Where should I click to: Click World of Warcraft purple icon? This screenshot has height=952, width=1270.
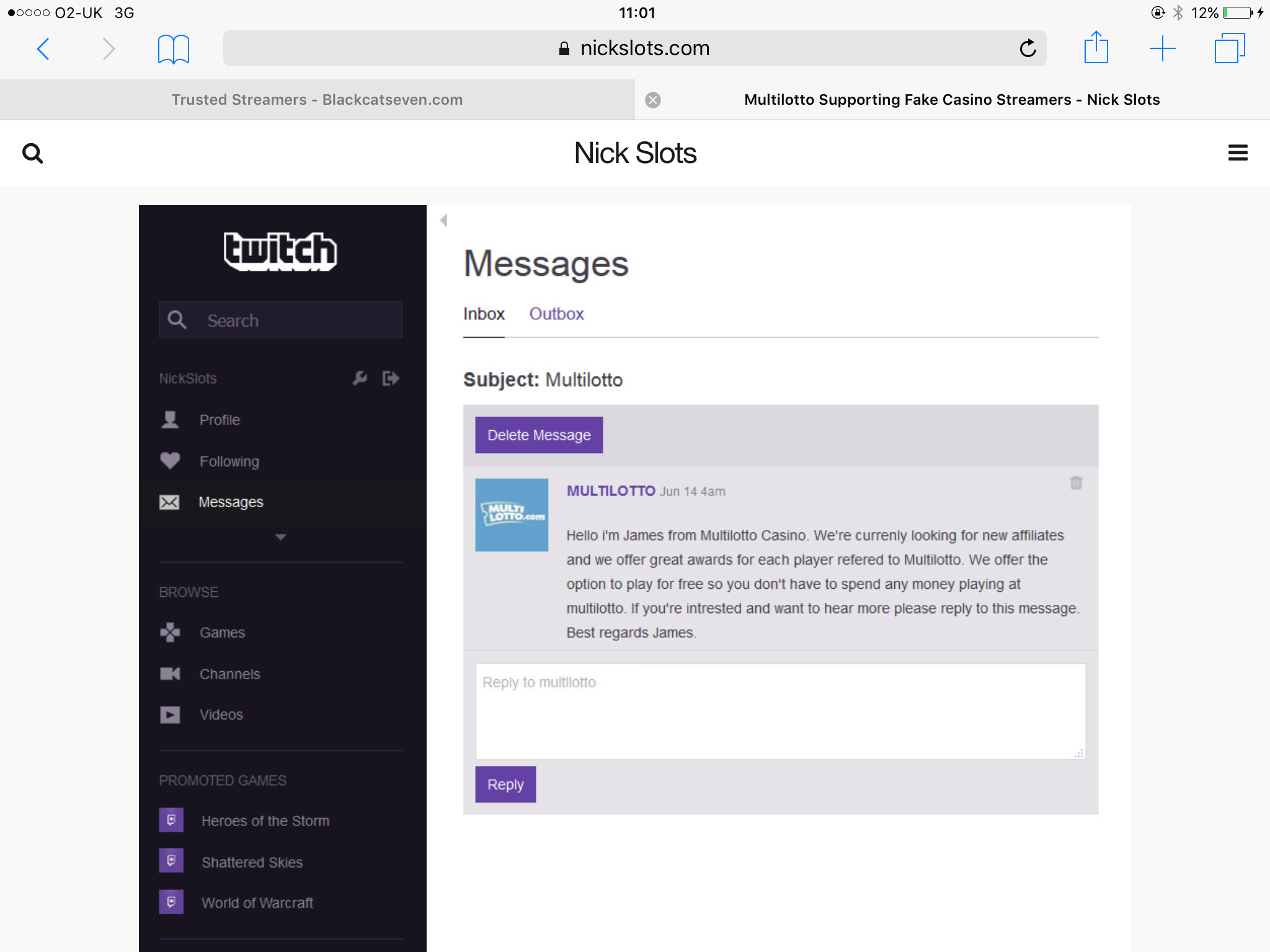click(x=171, y=901)
